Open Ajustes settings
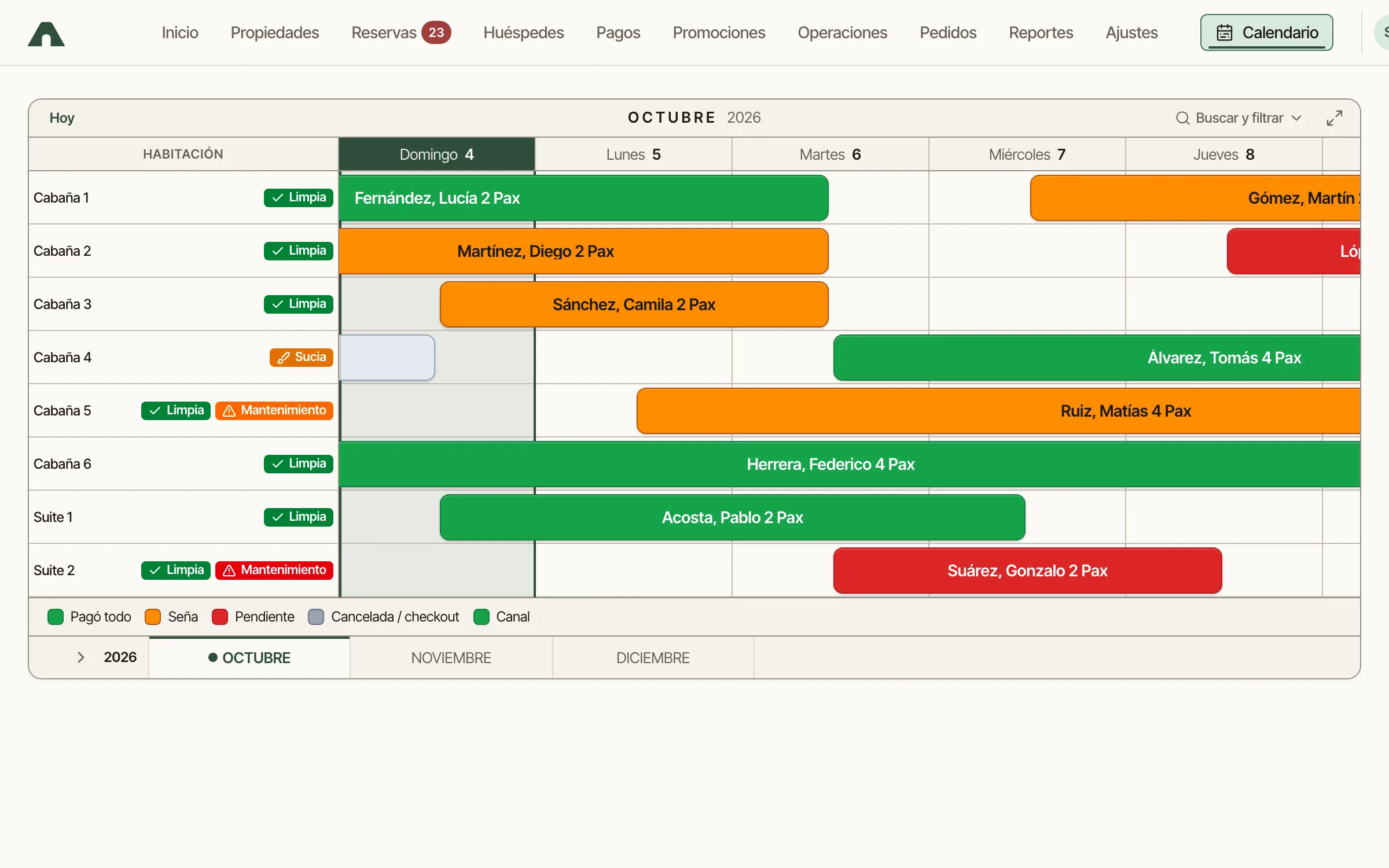The image size is (1389, 868). click(x=1131, y=32)
